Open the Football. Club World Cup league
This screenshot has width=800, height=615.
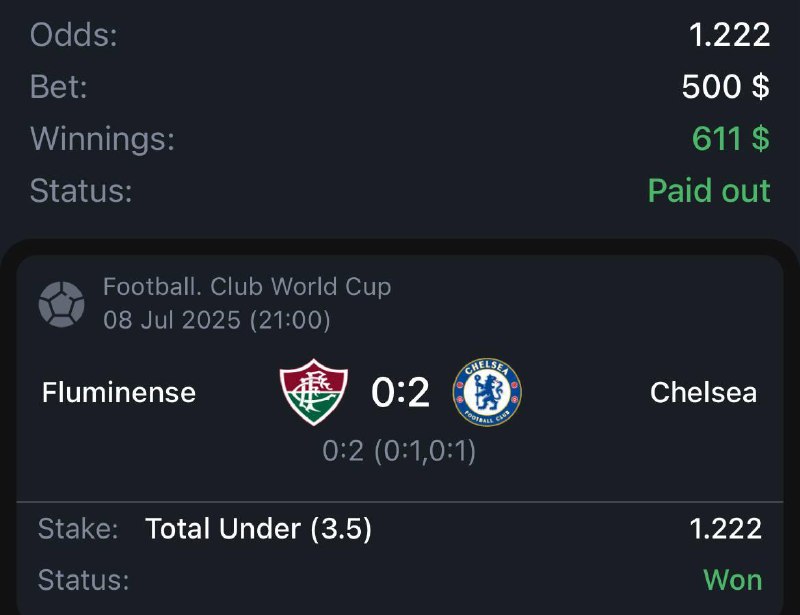(247, 287)
